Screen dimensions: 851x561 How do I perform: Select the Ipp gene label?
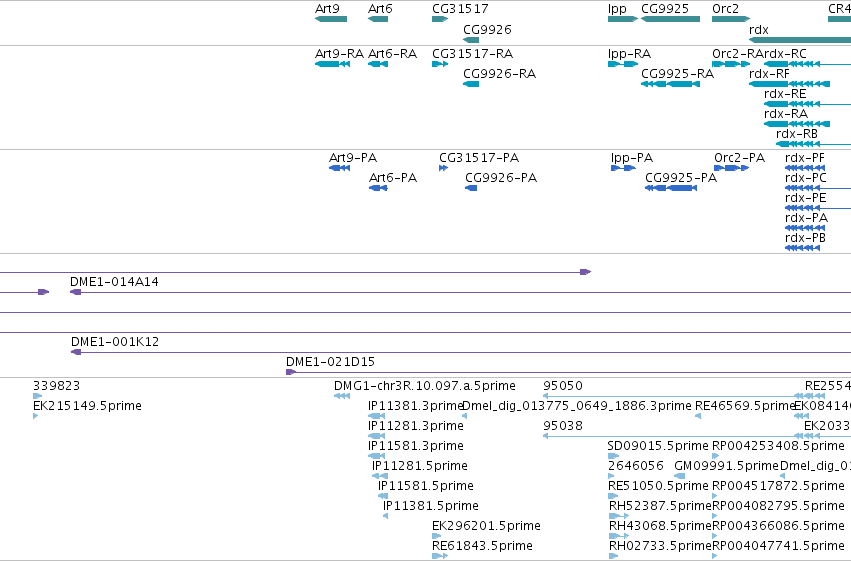617,9
